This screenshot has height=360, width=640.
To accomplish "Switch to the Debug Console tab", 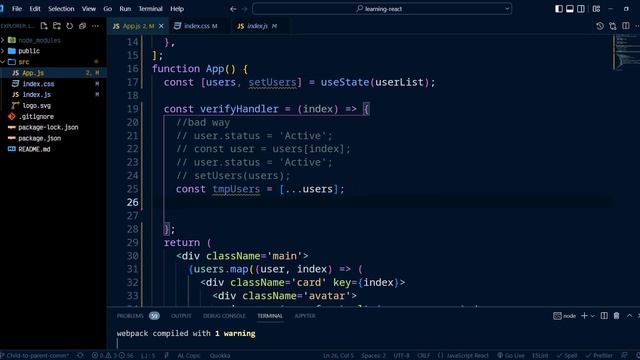I will click(x=224, y=316).
